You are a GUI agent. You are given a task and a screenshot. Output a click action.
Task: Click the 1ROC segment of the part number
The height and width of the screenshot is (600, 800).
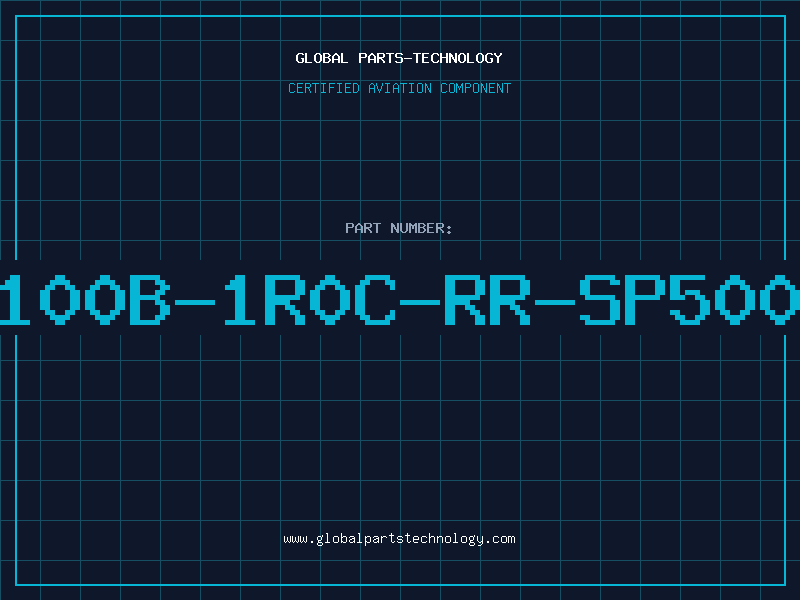point(310,299)
